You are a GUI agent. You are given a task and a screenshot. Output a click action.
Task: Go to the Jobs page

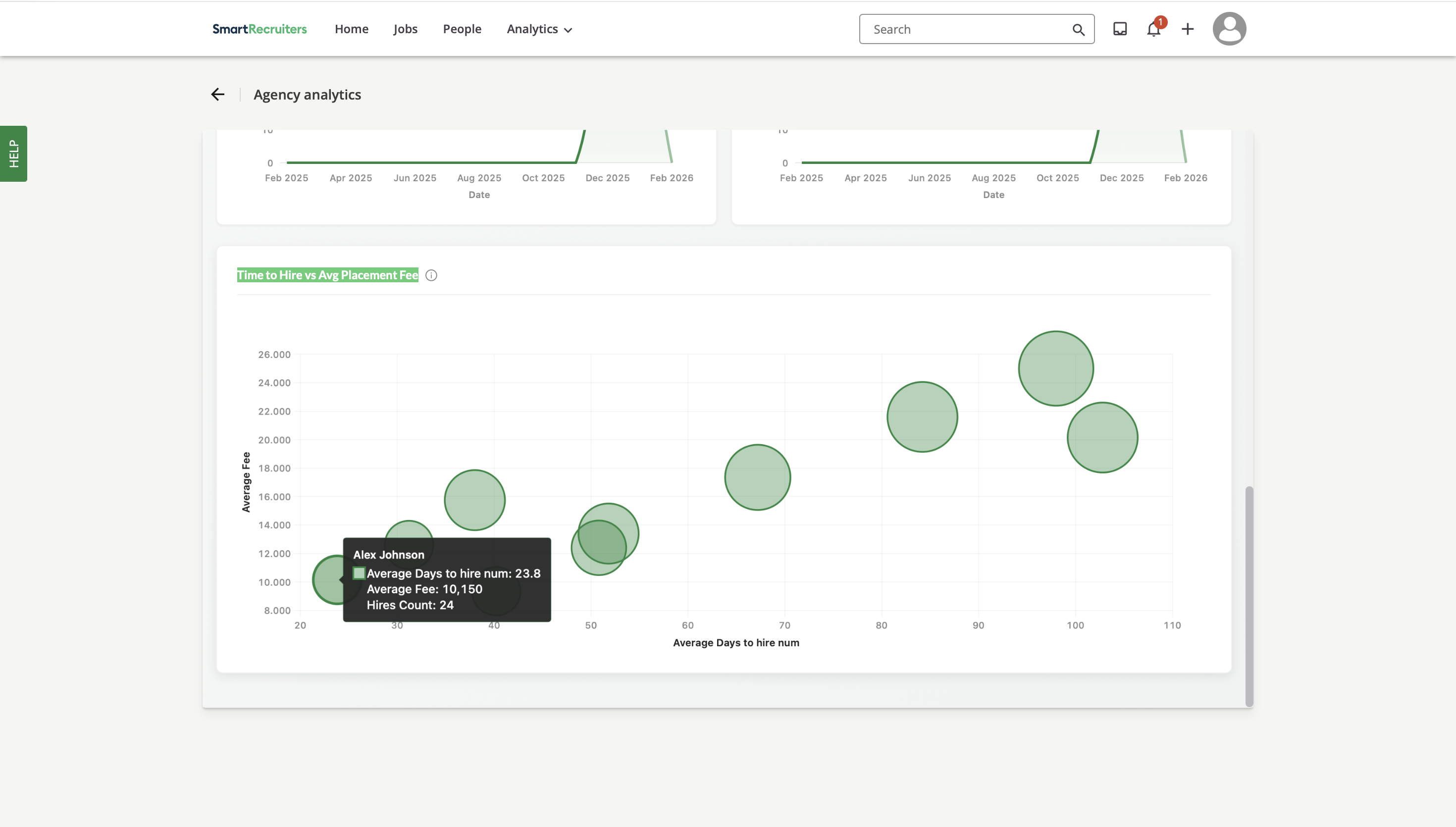(406, 29)
